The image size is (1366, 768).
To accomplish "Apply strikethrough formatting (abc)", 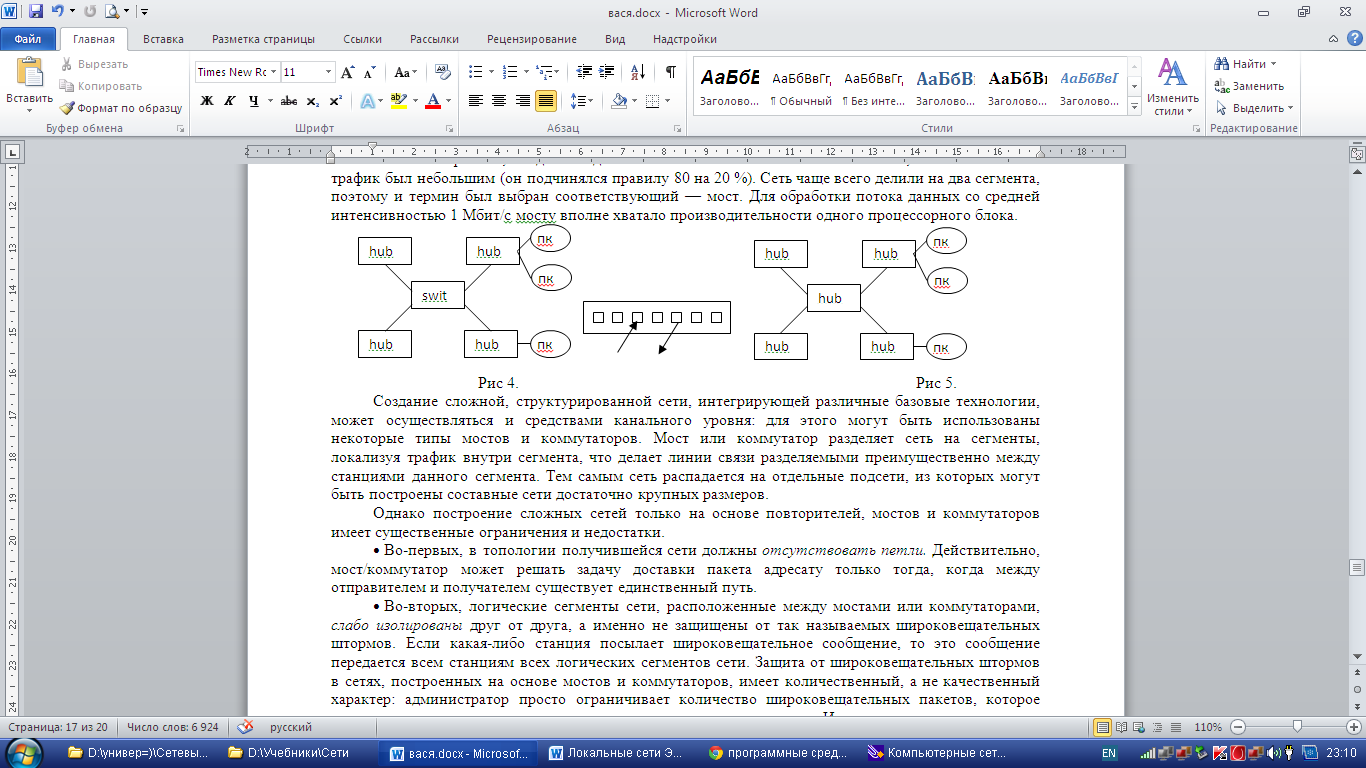I will coord(289,101).
